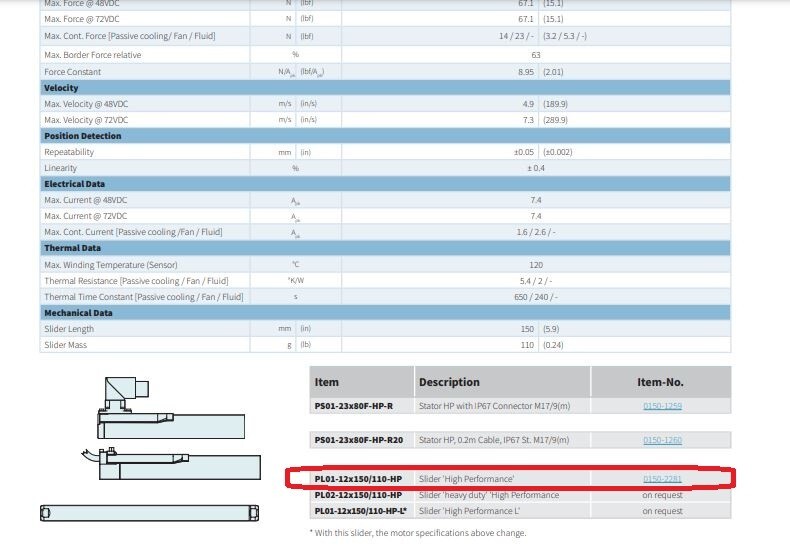Click the Velocity section header
Screen dimensions: 790x555
(x=385, y=88)
